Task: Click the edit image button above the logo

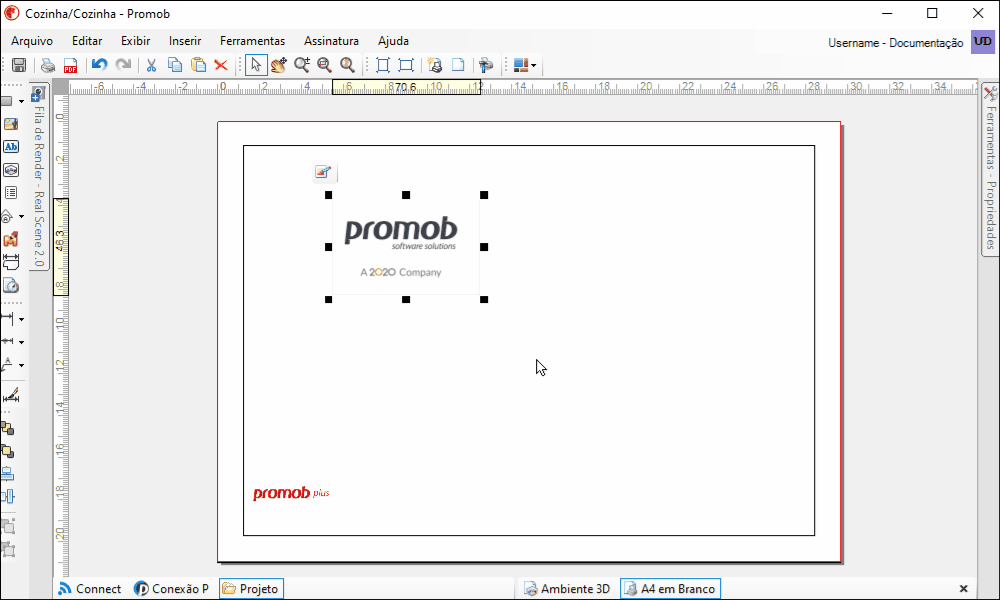Action: coord(323,172)
